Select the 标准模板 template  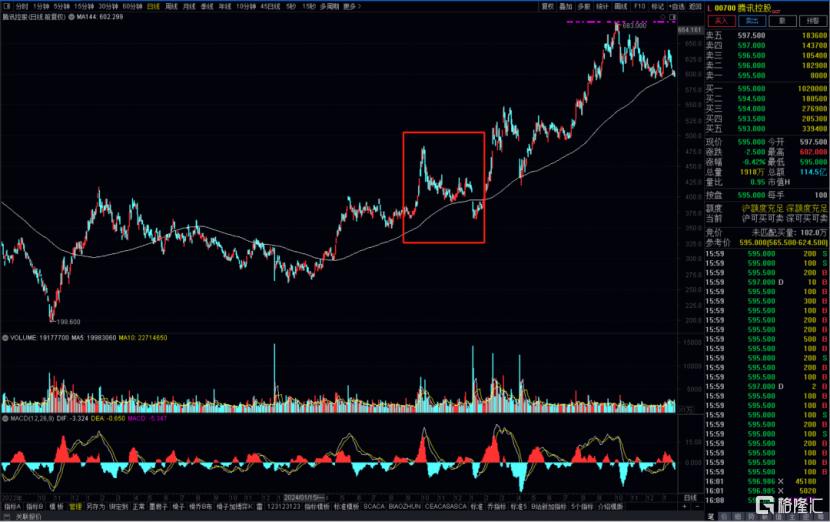click(x=346, y=507)
